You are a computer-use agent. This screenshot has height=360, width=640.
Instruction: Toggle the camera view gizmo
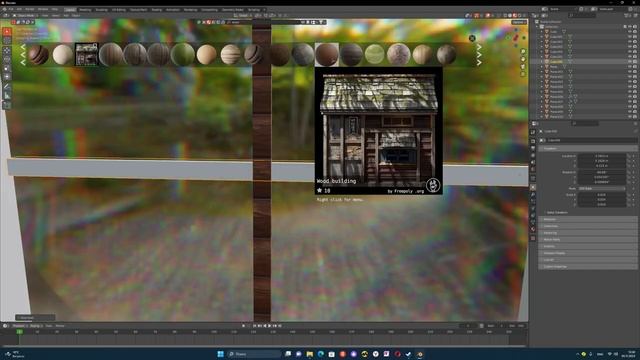[522, 67]
